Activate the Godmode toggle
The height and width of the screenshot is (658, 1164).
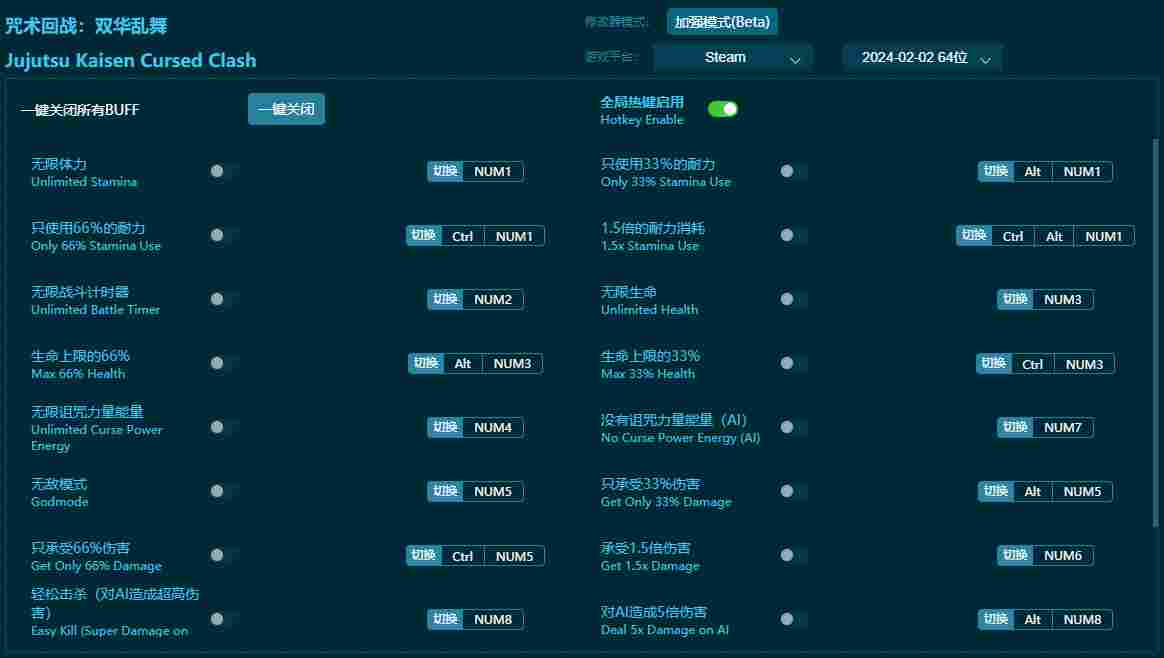coord(223,490)
